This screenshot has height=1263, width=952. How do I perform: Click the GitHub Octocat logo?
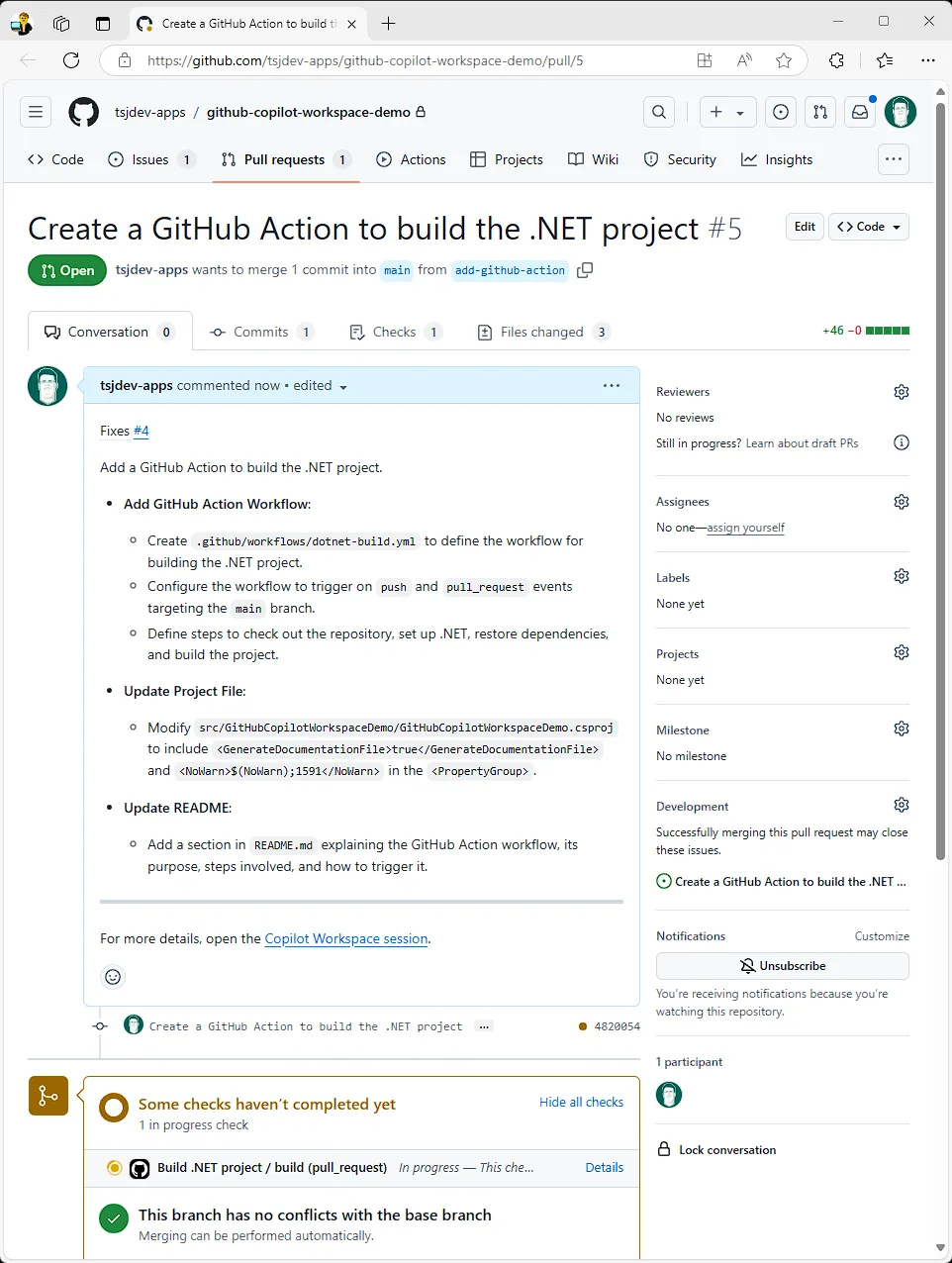coord(83,112)
